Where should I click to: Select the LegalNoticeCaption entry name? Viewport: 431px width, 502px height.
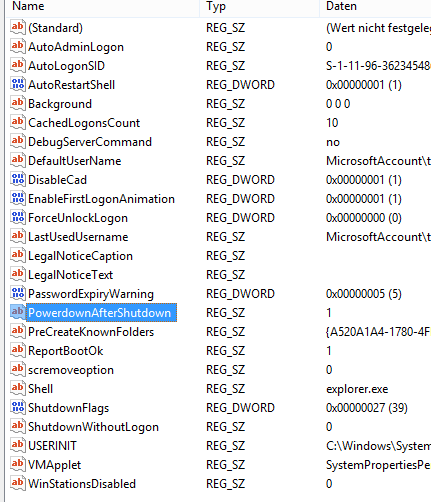[80, 256]
